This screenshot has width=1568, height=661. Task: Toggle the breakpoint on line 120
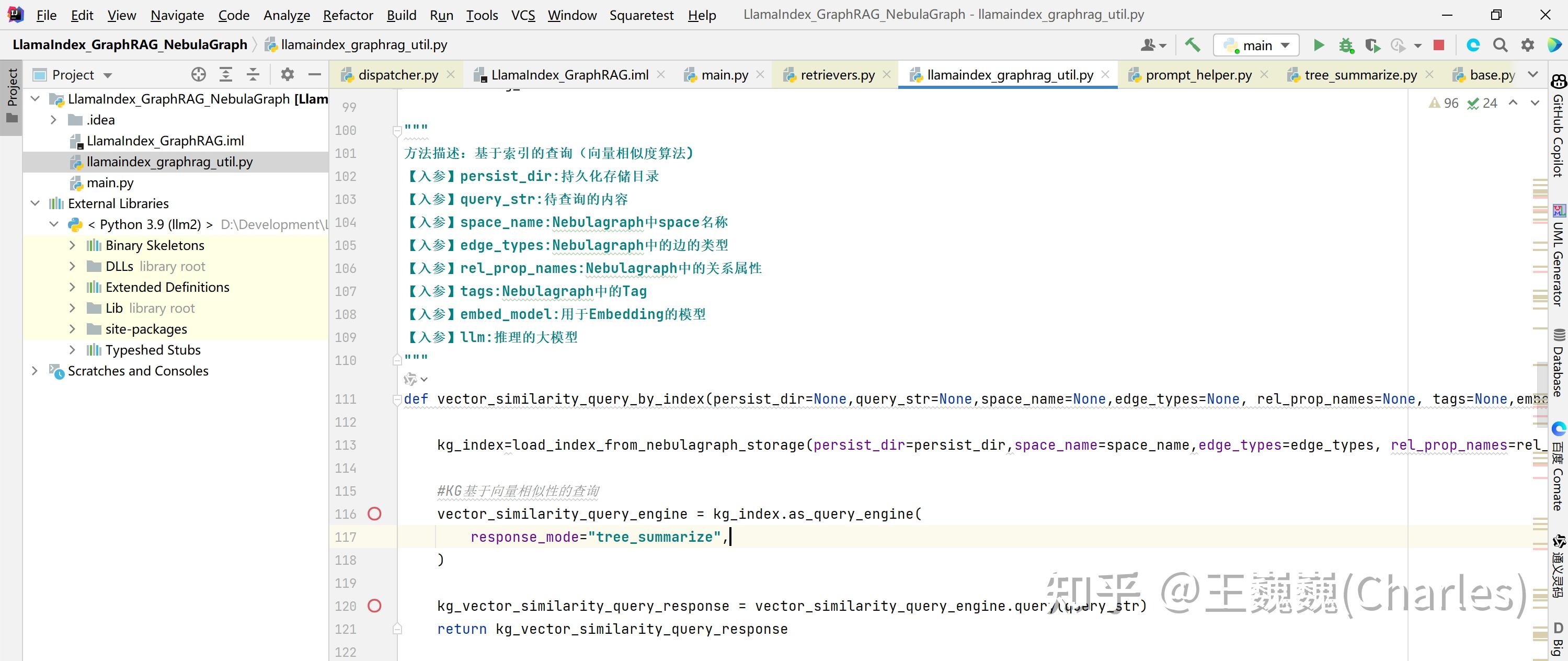pos(375,606)
